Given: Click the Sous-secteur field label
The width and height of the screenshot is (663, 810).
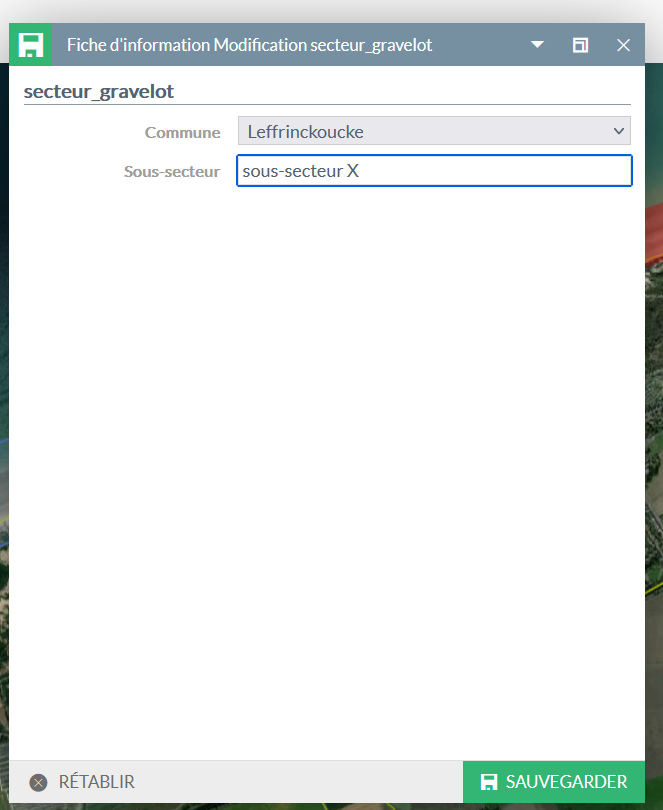Looking at the screenshot, I should point(172,172).
